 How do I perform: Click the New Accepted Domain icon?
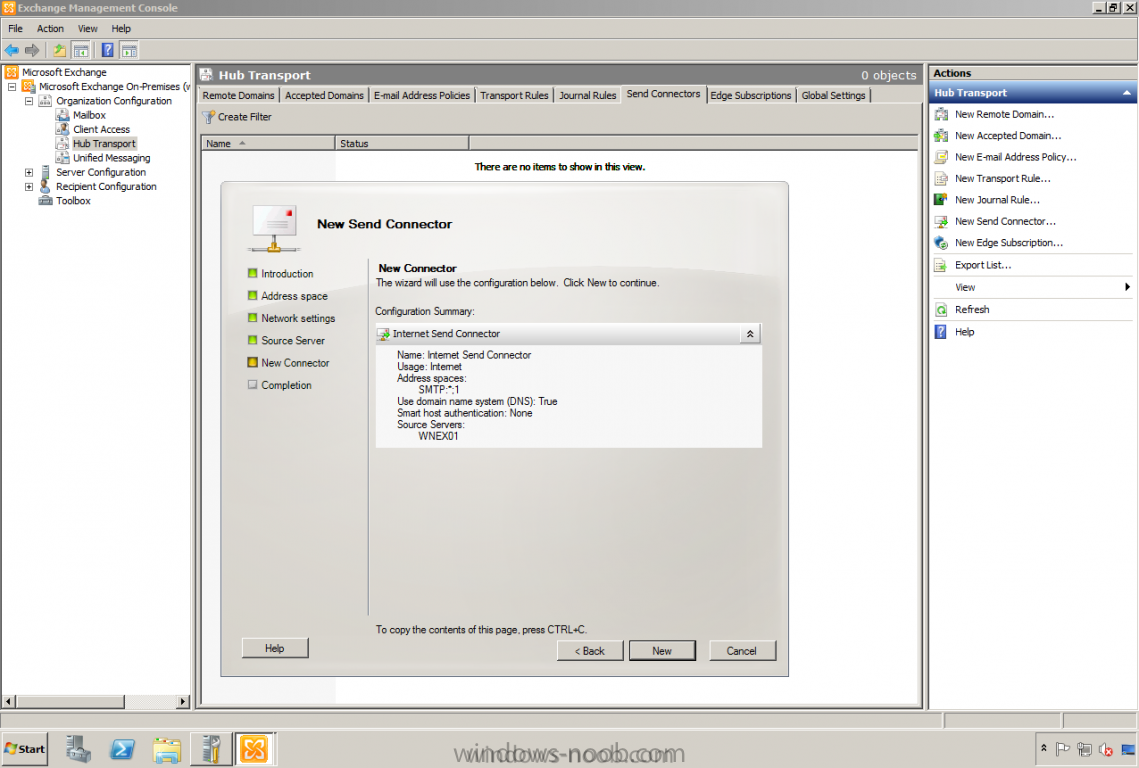pos(941,136)
